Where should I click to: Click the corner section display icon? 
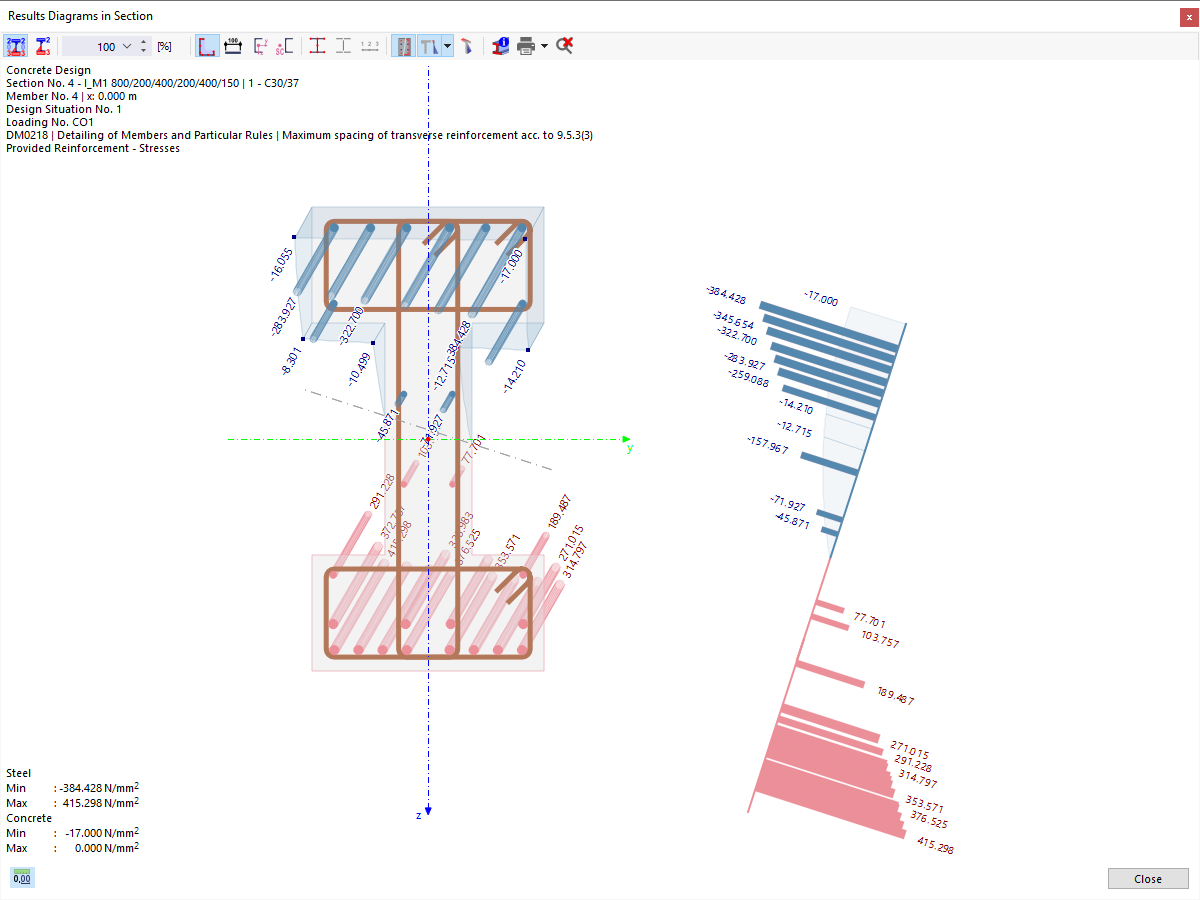click(x=206, y=45)
